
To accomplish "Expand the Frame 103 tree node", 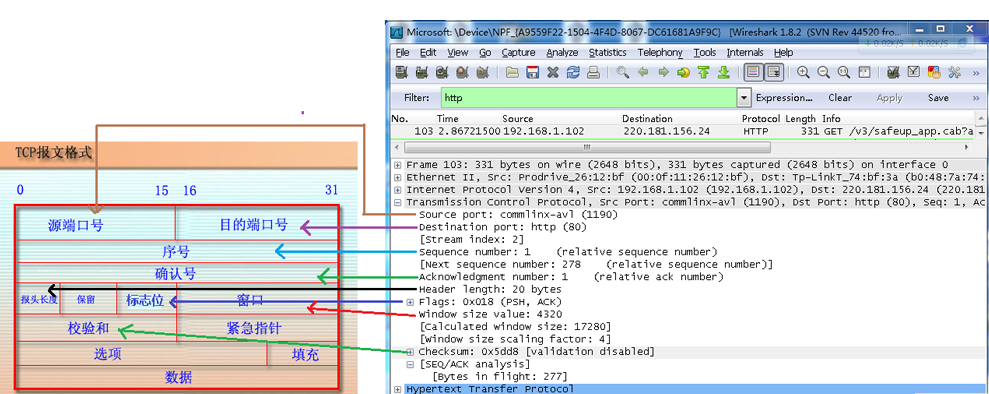I will 397,165.
